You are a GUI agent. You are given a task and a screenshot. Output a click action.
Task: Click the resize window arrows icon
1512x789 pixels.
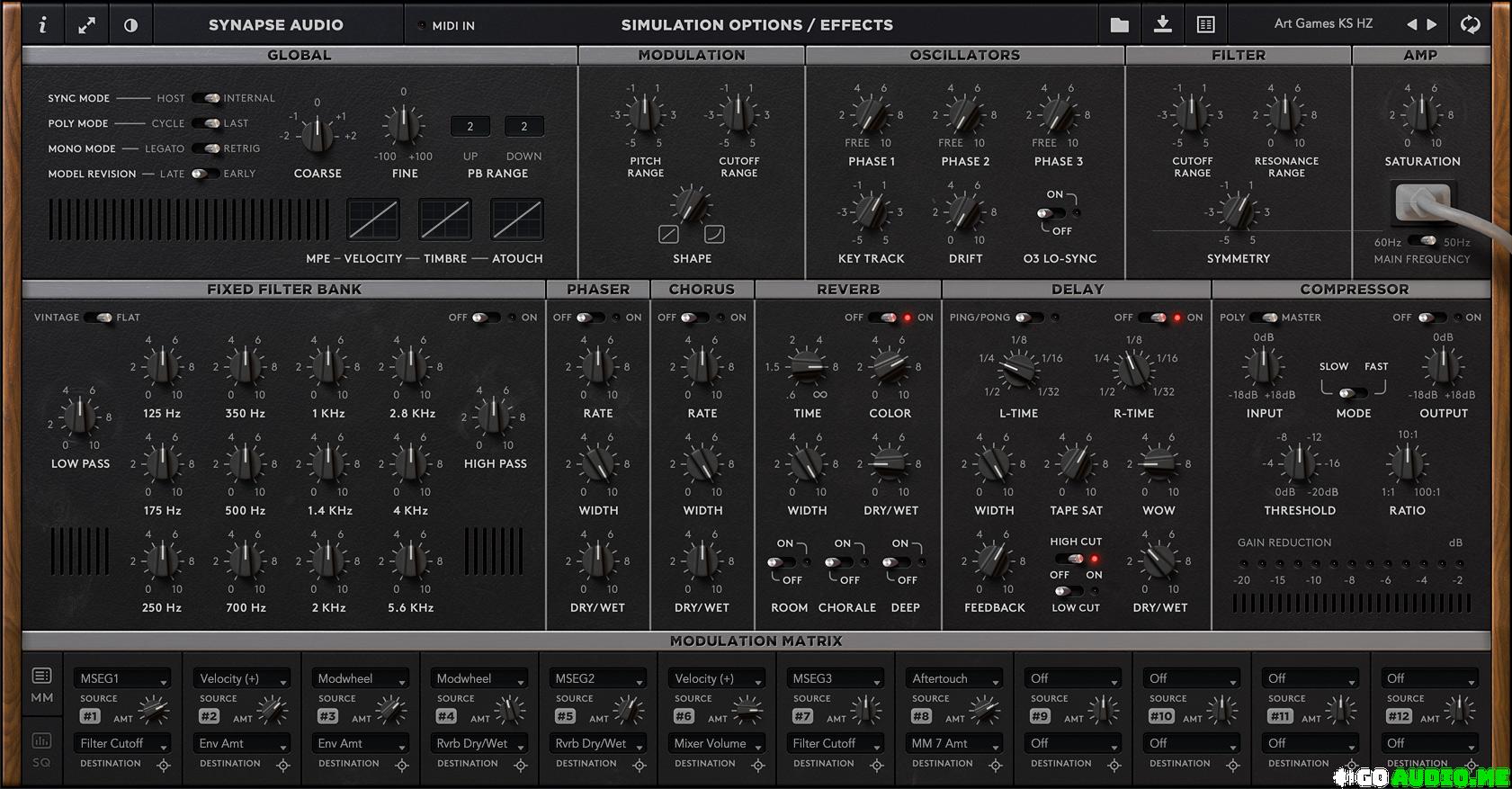pos(86,25)
